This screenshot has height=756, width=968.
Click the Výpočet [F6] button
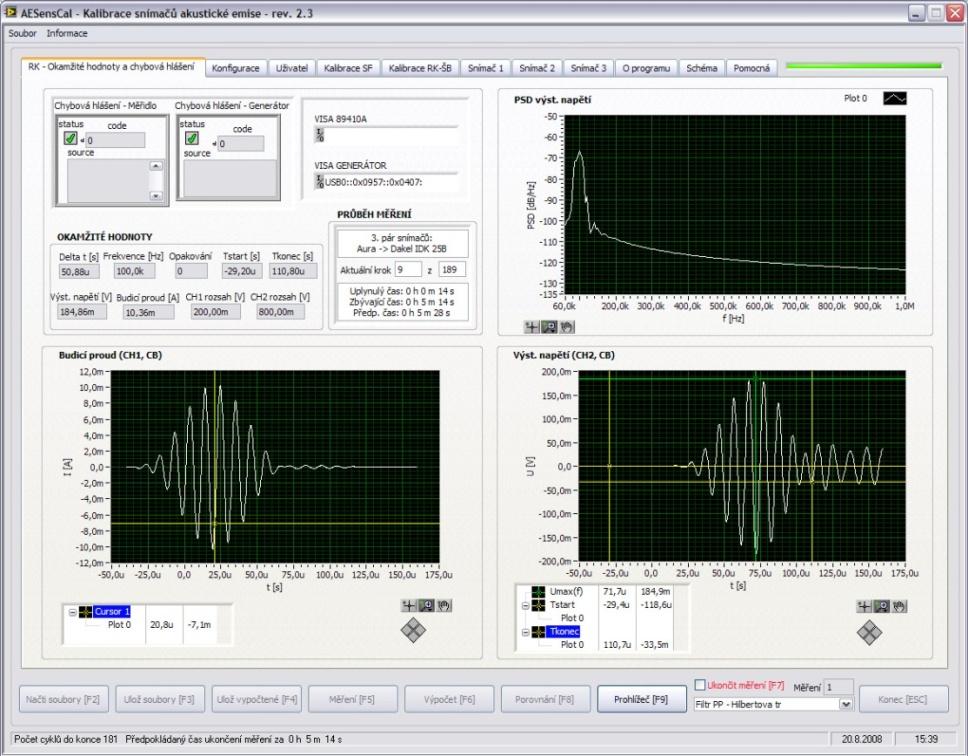pos(449,699)
